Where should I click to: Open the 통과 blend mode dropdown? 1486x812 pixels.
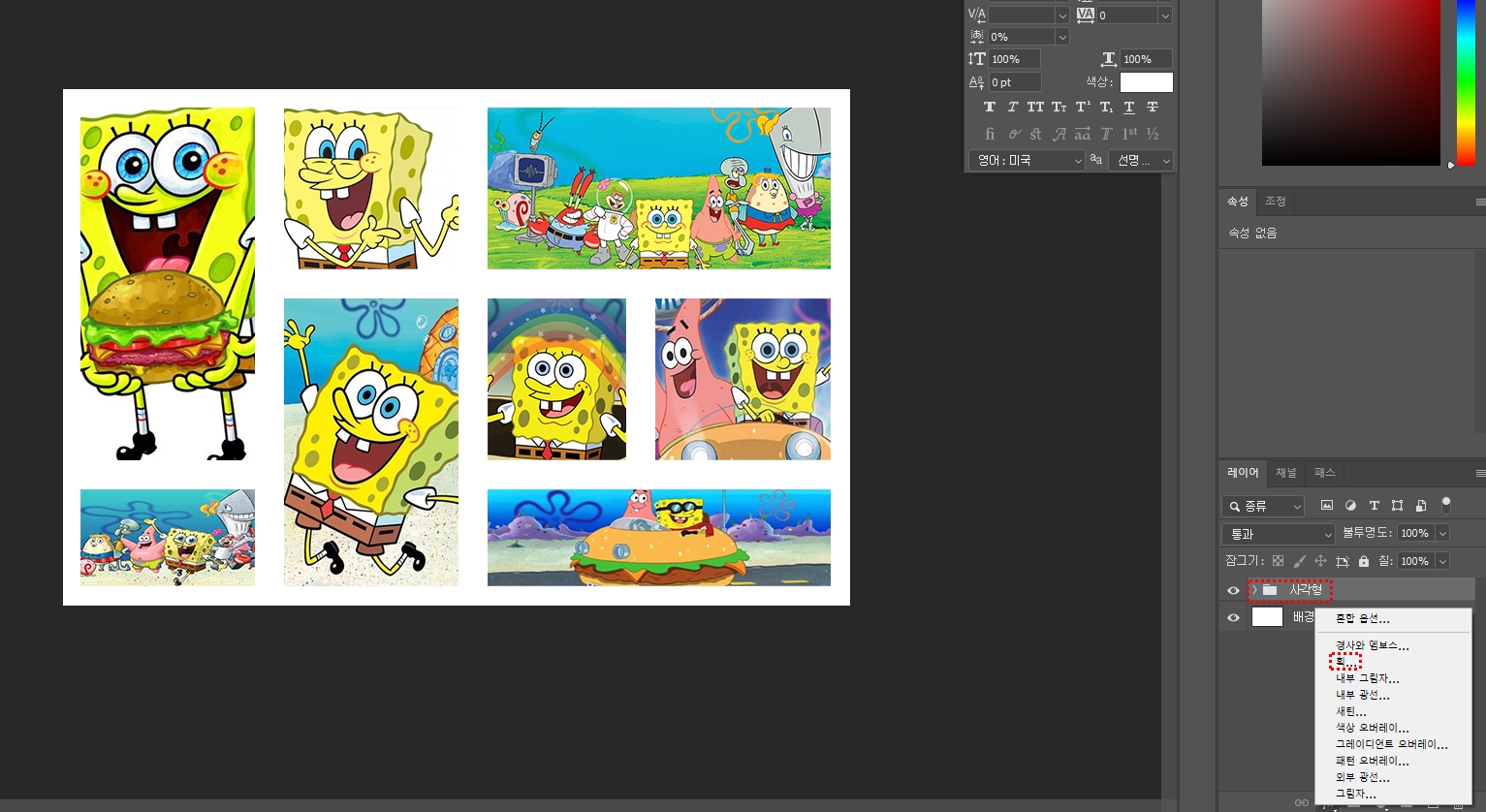1279,534
